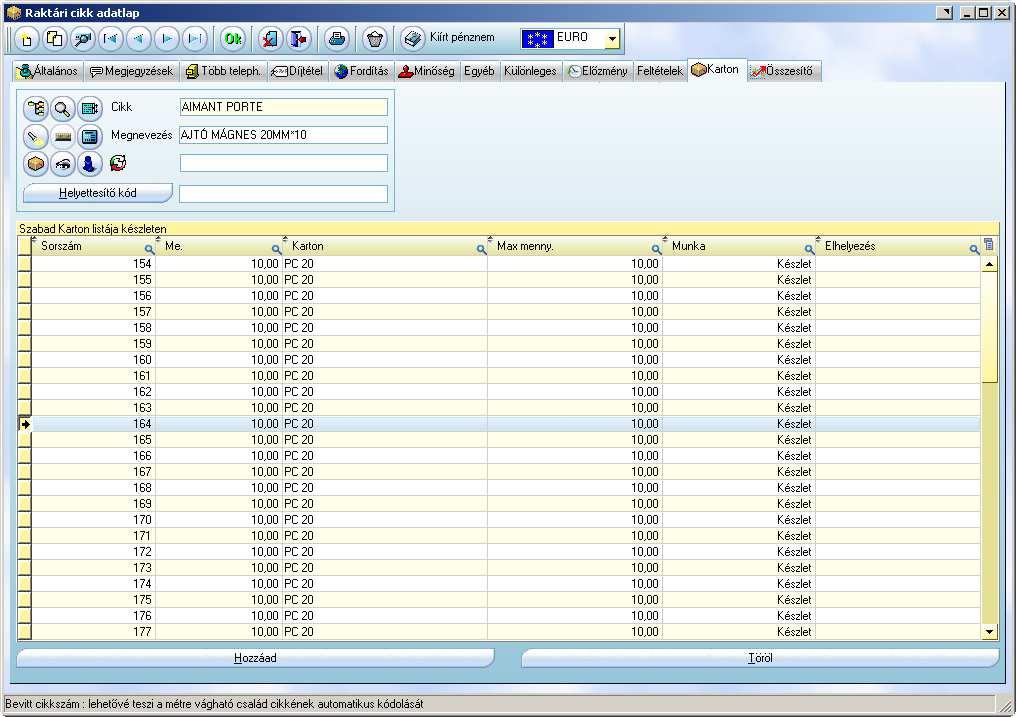Click search icon in Max menny. column header
The height and width of the screenshot is (717, 1016).
point(656,249)
